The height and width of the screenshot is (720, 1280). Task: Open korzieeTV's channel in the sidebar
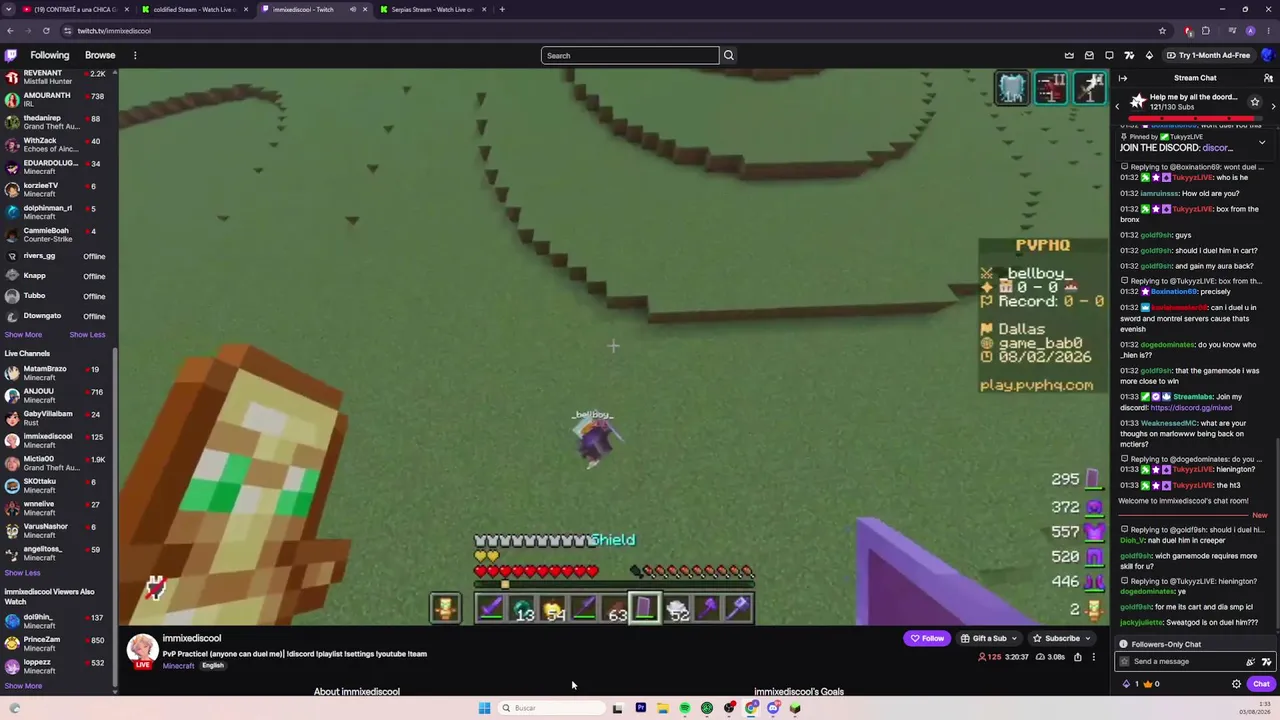click(x=58, y=189)
